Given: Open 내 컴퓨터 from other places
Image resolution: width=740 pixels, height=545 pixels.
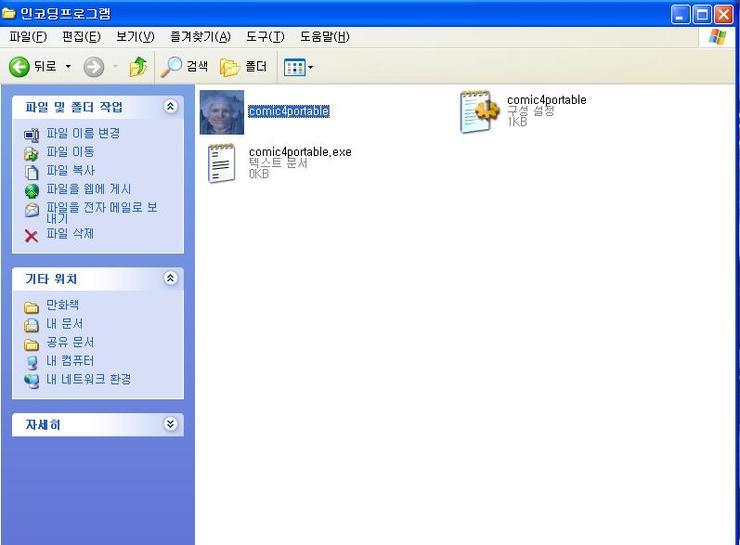Looking at the screenshot, I should pyautogui.click(x=69, y=361).
